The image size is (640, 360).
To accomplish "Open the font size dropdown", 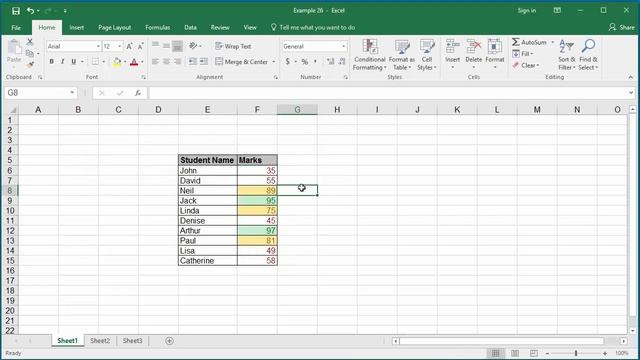I will (x=120, y=47).
